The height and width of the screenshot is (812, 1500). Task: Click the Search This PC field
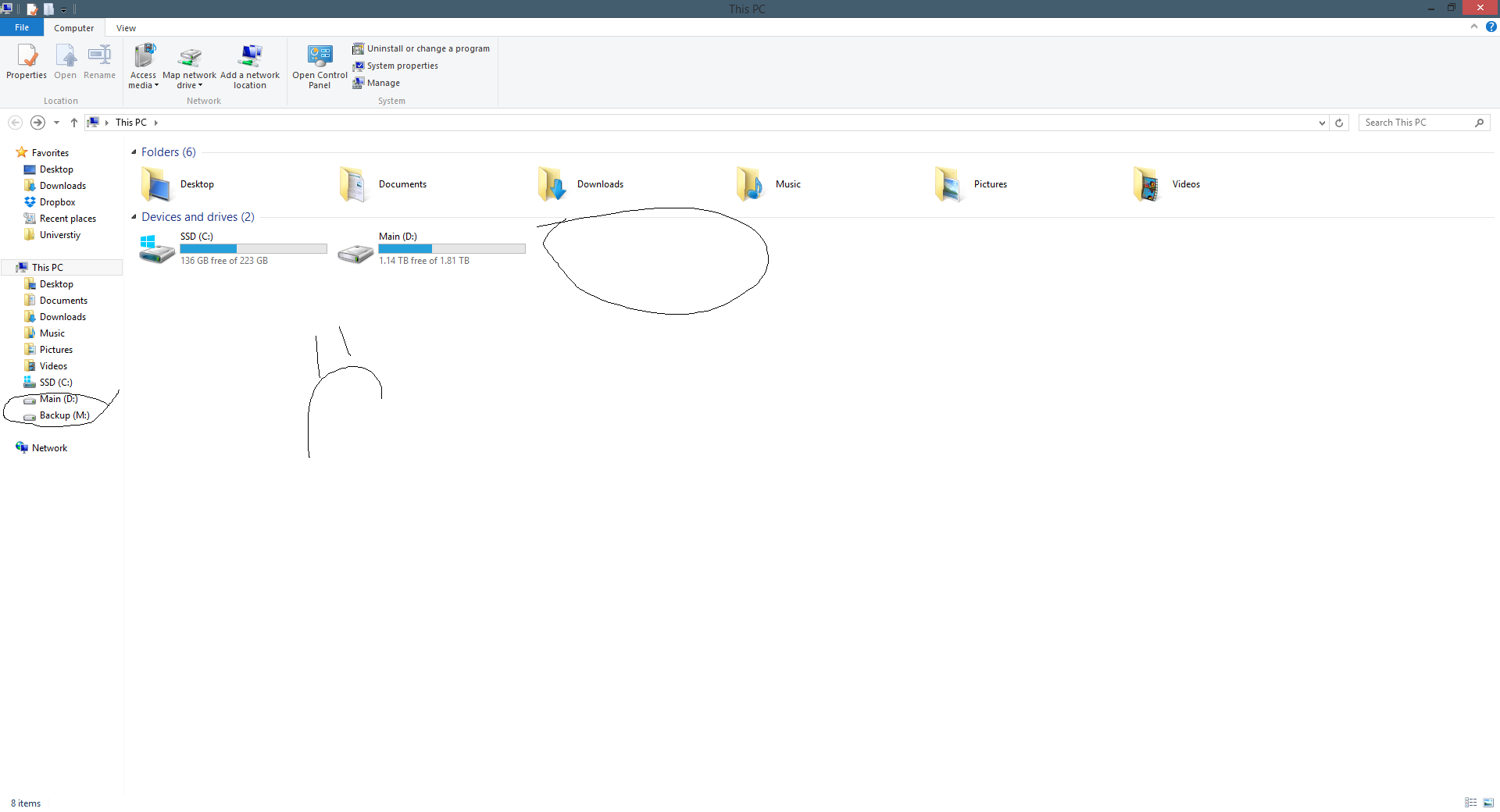(x=1417, y=123)
